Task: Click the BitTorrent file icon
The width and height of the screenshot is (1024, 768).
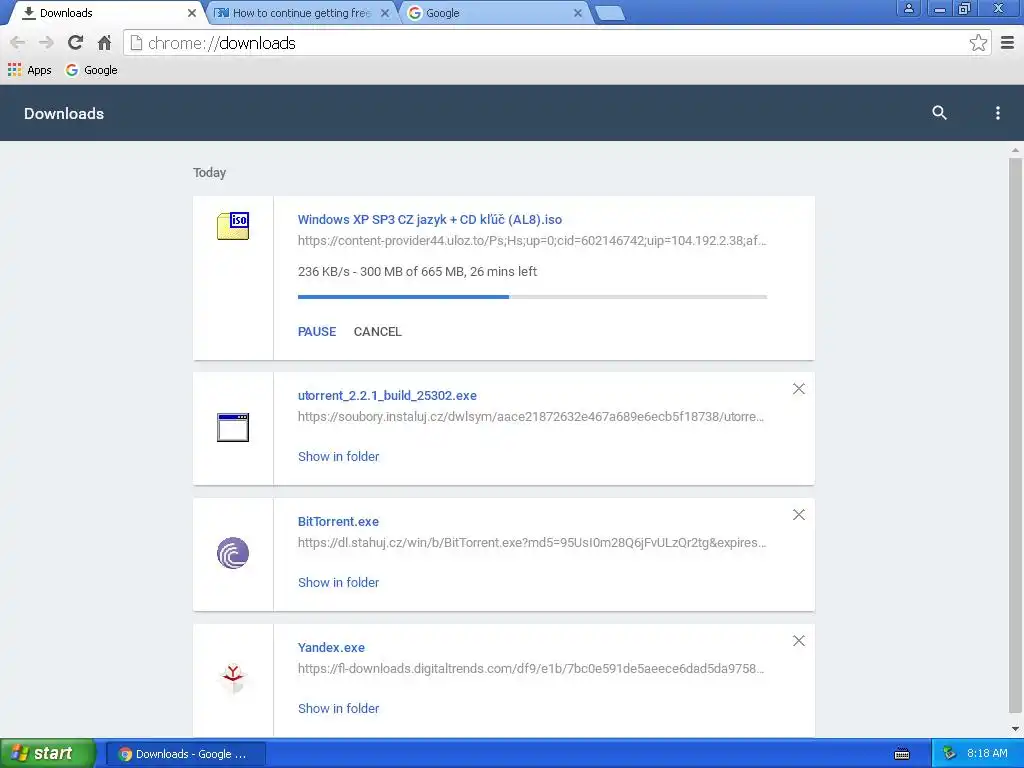Action: (233, 553)
